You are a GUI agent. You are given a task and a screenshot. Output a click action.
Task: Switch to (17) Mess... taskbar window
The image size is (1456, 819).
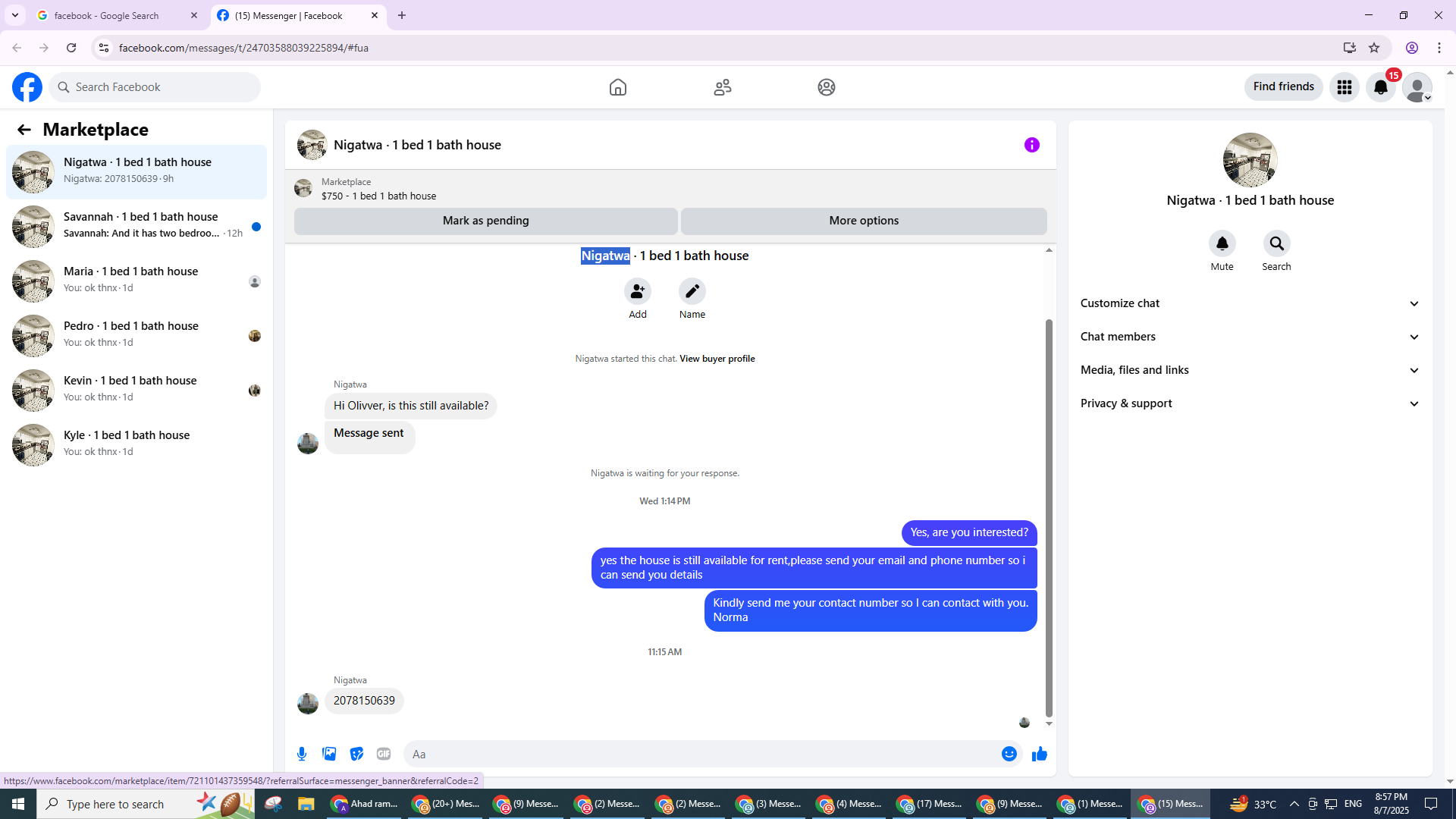(930, 804)
